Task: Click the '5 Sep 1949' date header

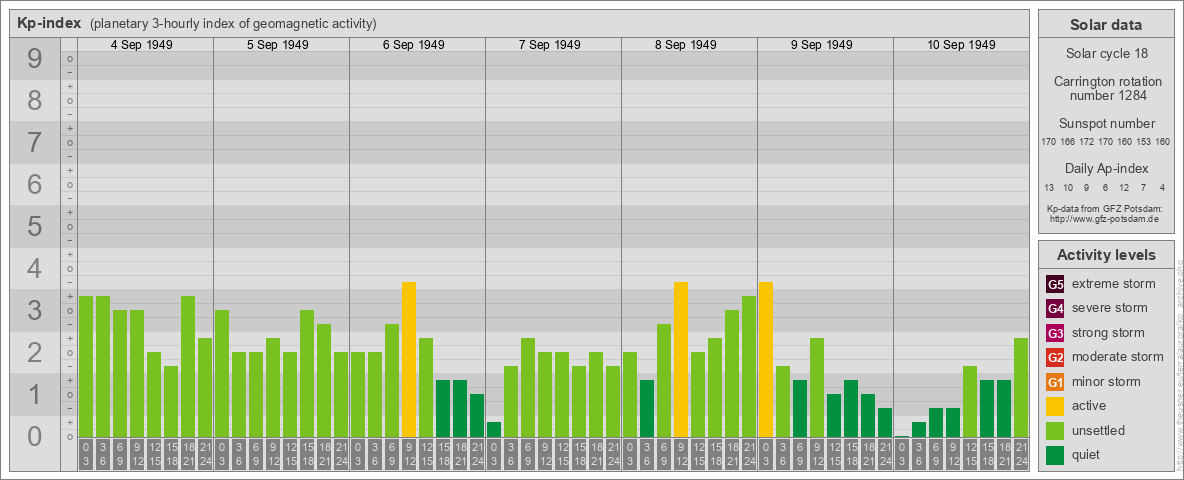Action: 278,45
